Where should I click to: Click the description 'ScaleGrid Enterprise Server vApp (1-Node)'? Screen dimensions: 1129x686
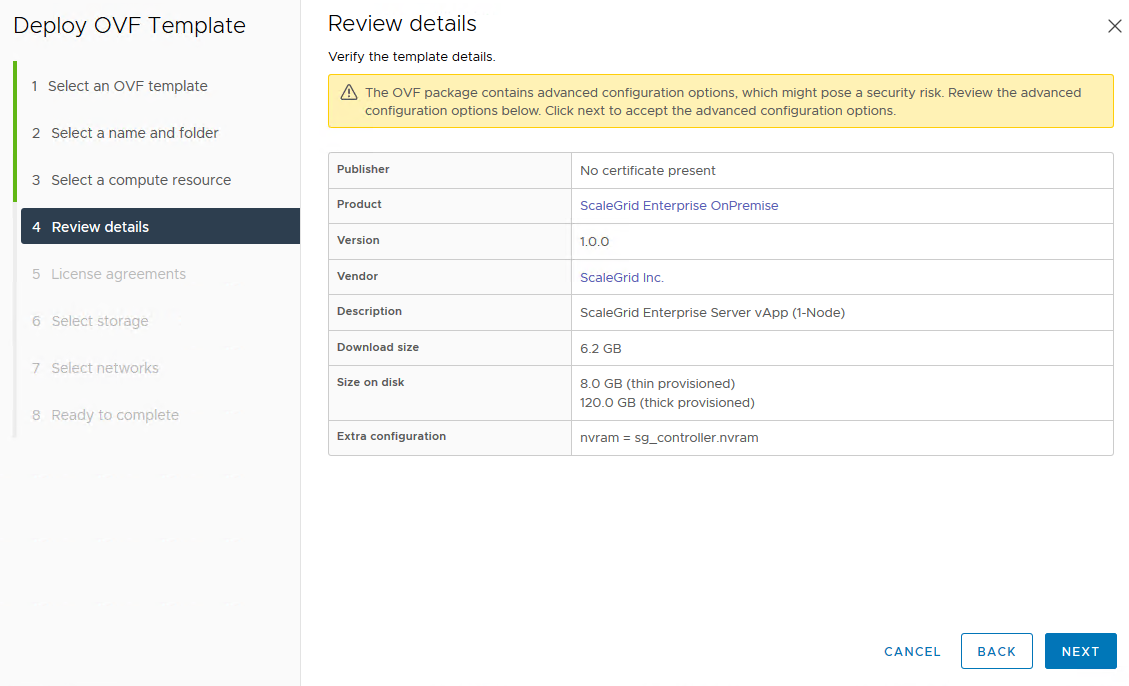712,312
